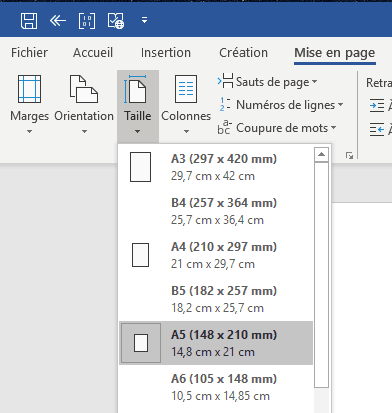
Task: Choose the A4 (210 x 297 mm) size
Action: click(x=216, y=255)
